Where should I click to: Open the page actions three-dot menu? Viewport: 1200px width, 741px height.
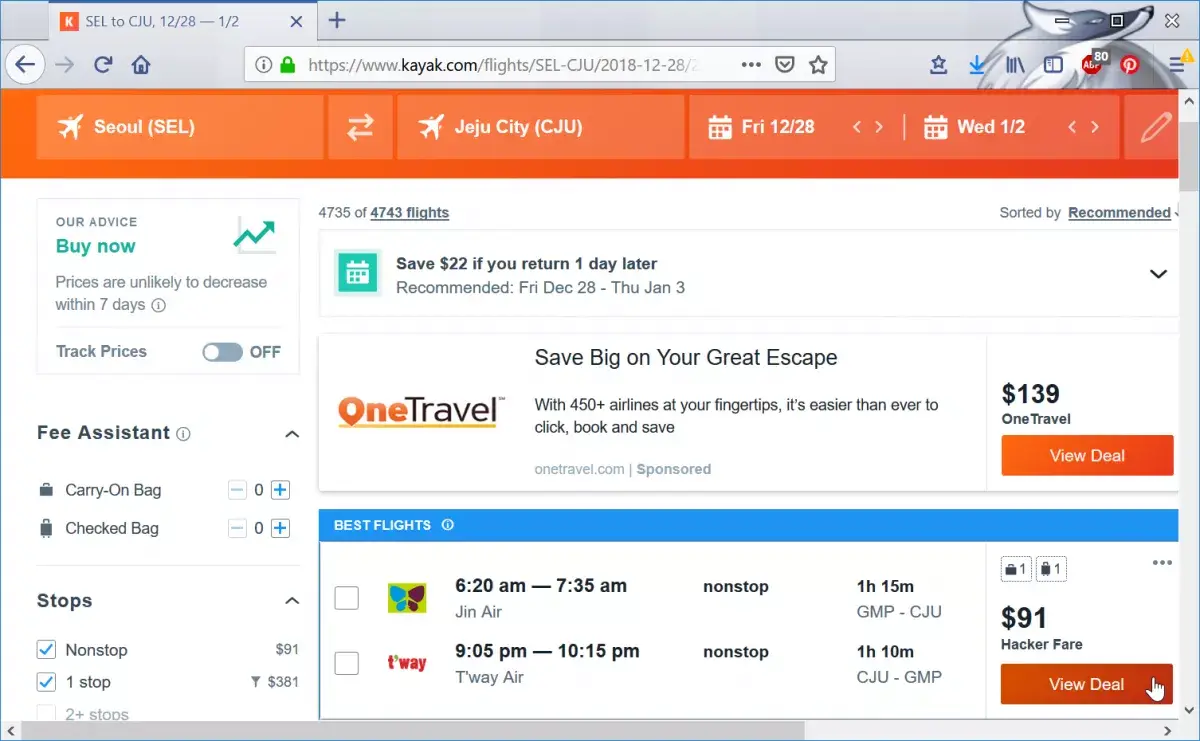pyautogui.click(x=751, y=65)
